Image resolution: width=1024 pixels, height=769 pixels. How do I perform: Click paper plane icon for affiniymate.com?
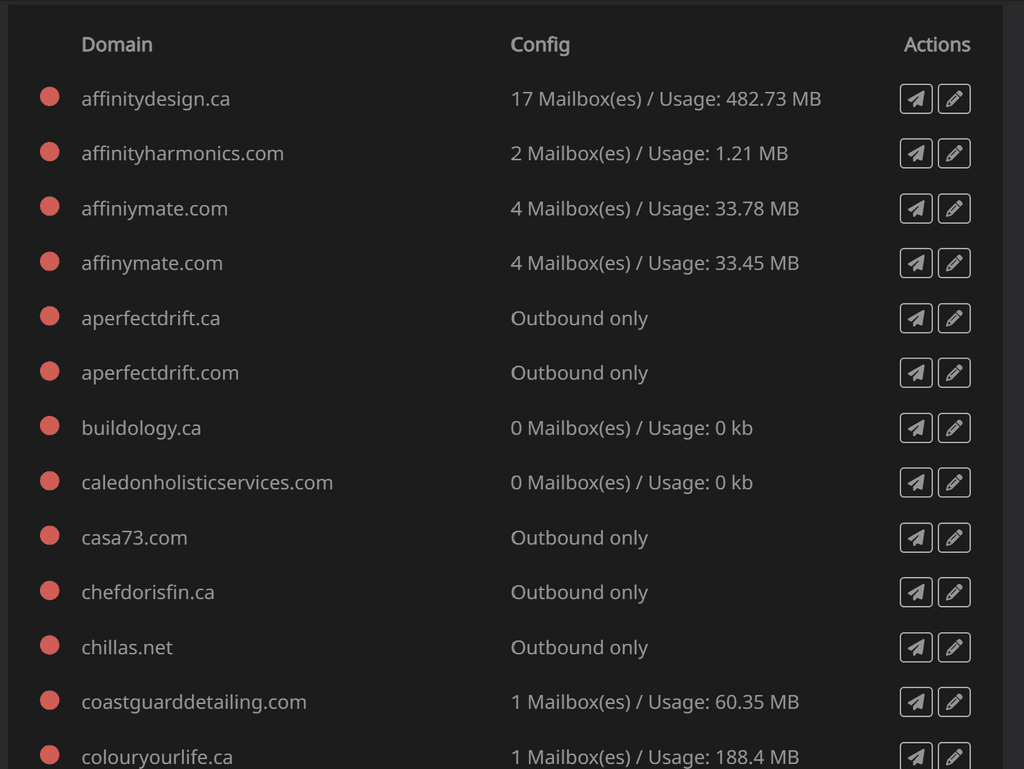916,208
